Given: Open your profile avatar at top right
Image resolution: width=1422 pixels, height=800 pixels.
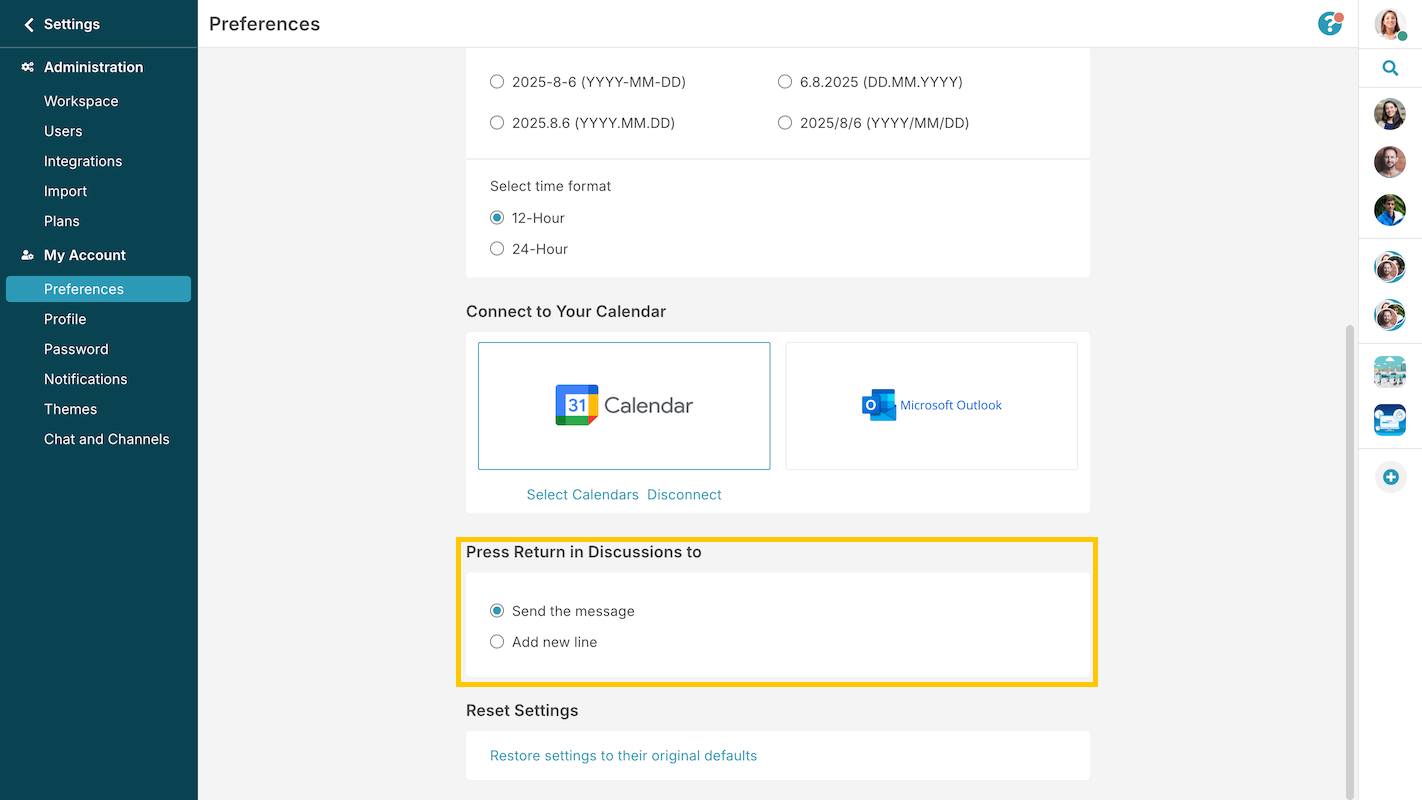Looking at the screenshot, I should (x=1390, y=23).
